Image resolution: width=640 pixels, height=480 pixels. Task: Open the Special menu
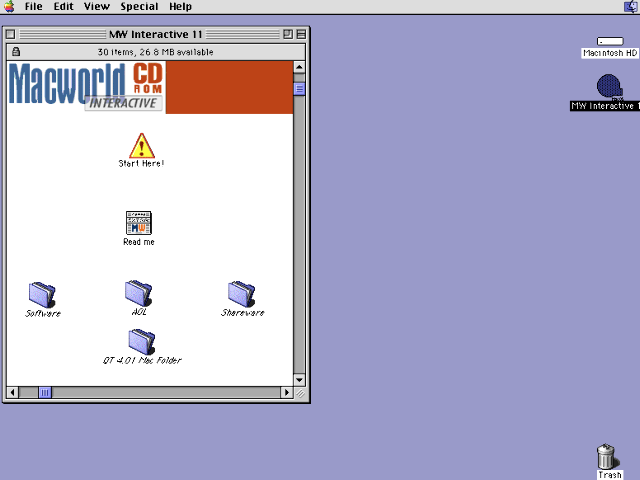click(139, 7)
